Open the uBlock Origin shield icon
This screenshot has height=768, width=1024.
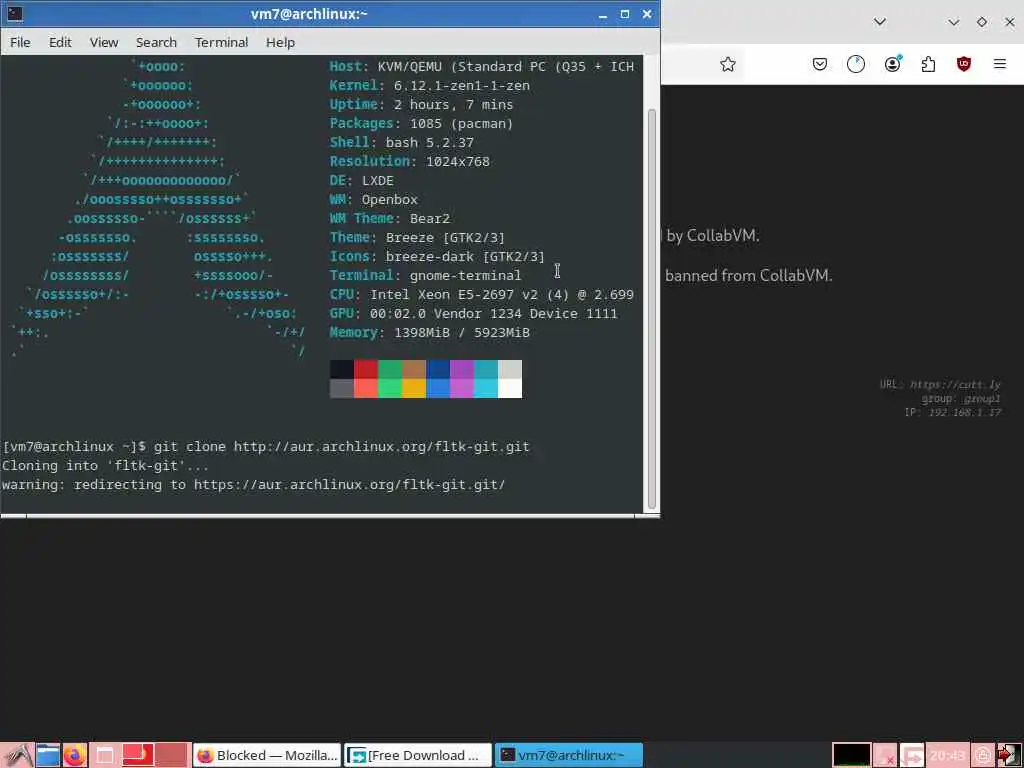[x=963, y=64]
